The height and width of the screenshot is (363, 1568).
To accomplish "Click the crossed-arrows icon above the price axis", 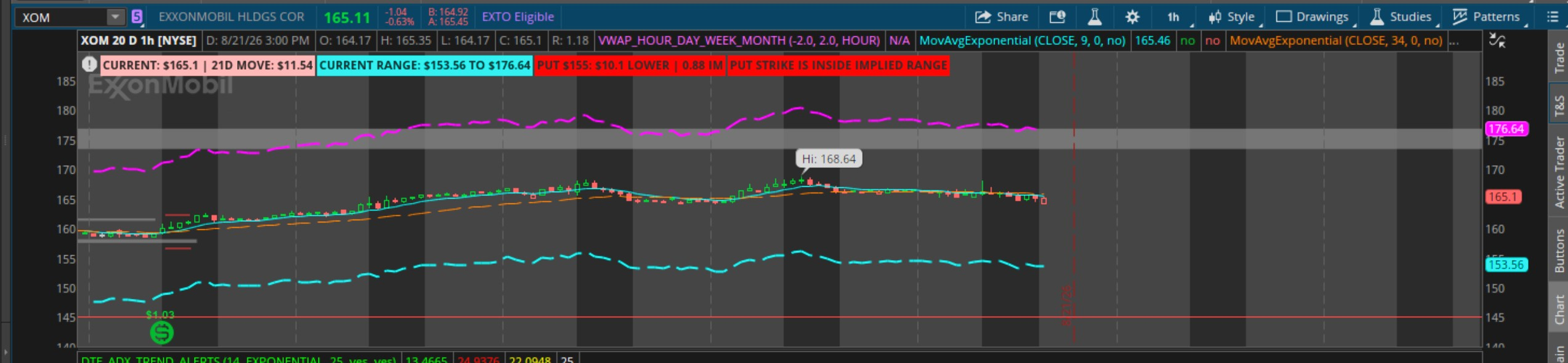I will tap(1497, 41).
